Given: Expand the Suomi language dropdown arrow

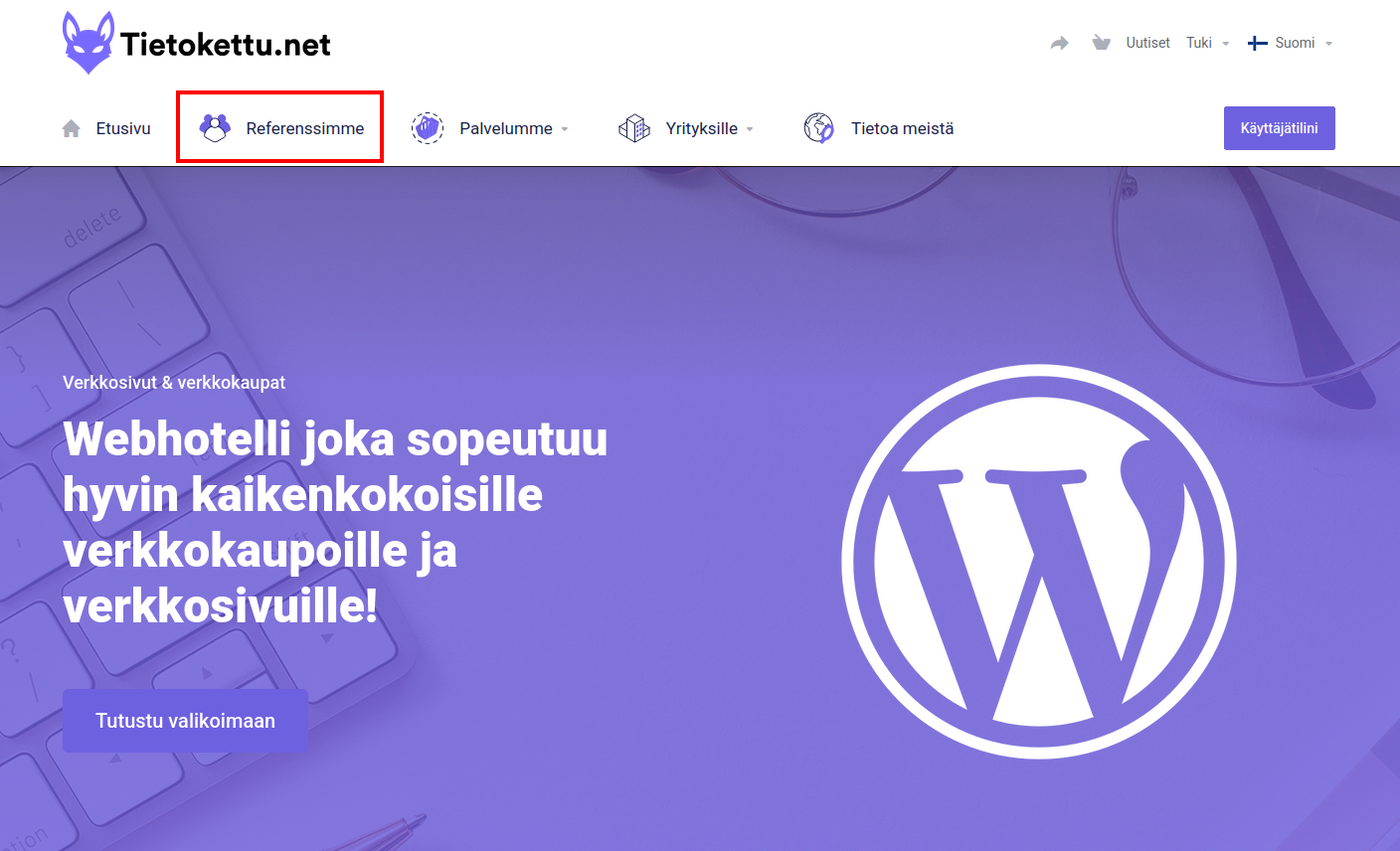Looking at the screenshot, I should [x=1328, y=44].
